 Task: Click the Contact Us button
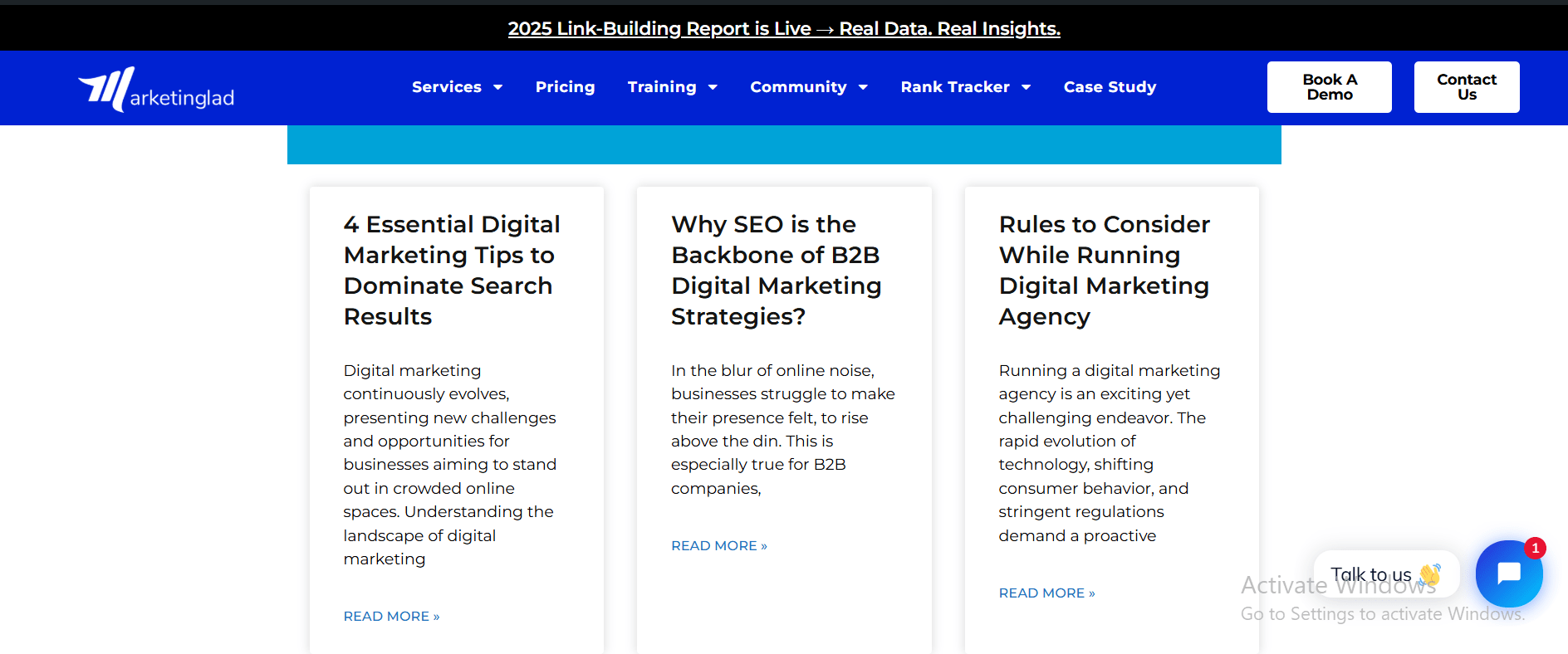1467,87
